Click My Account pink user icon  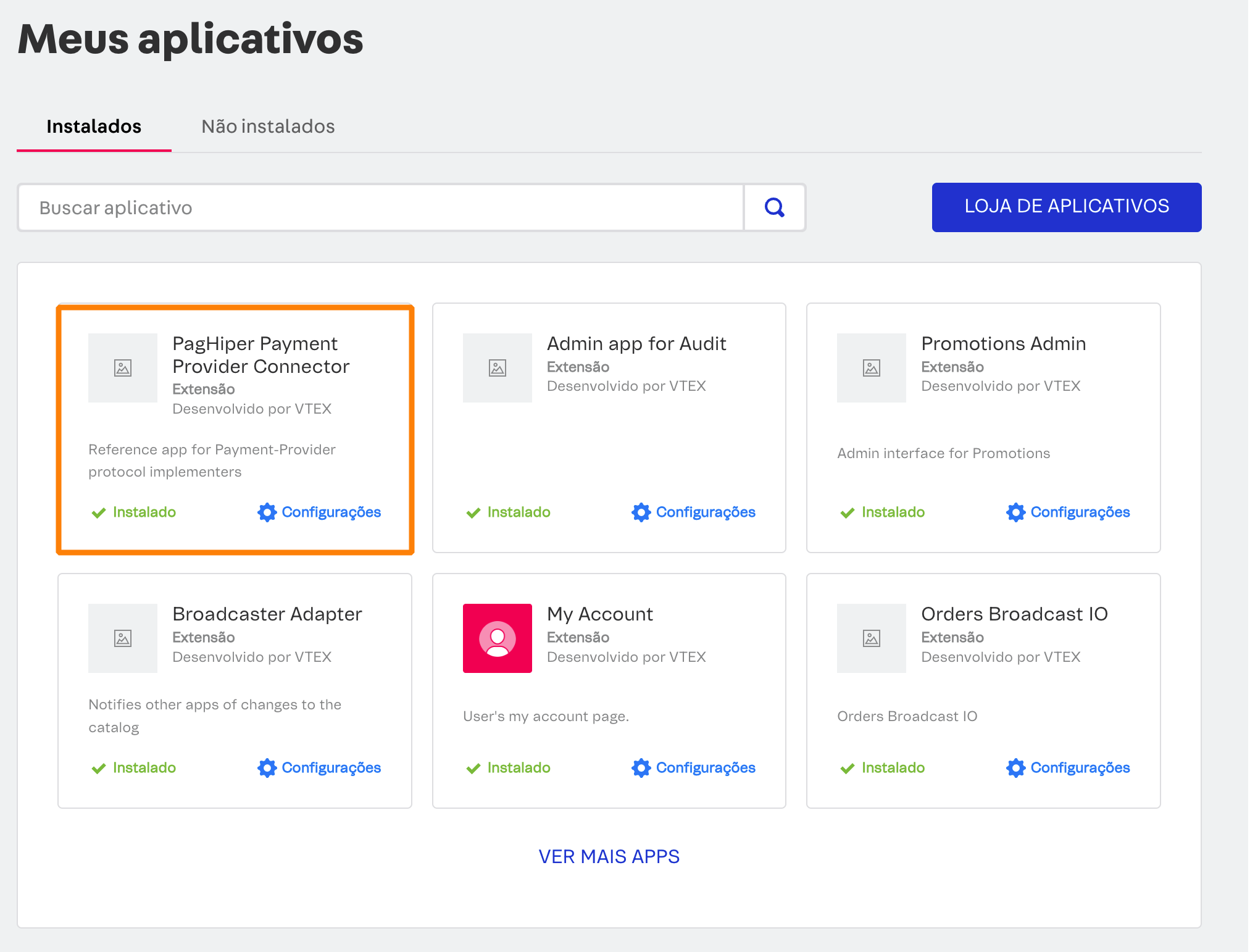tap(498, 638)
